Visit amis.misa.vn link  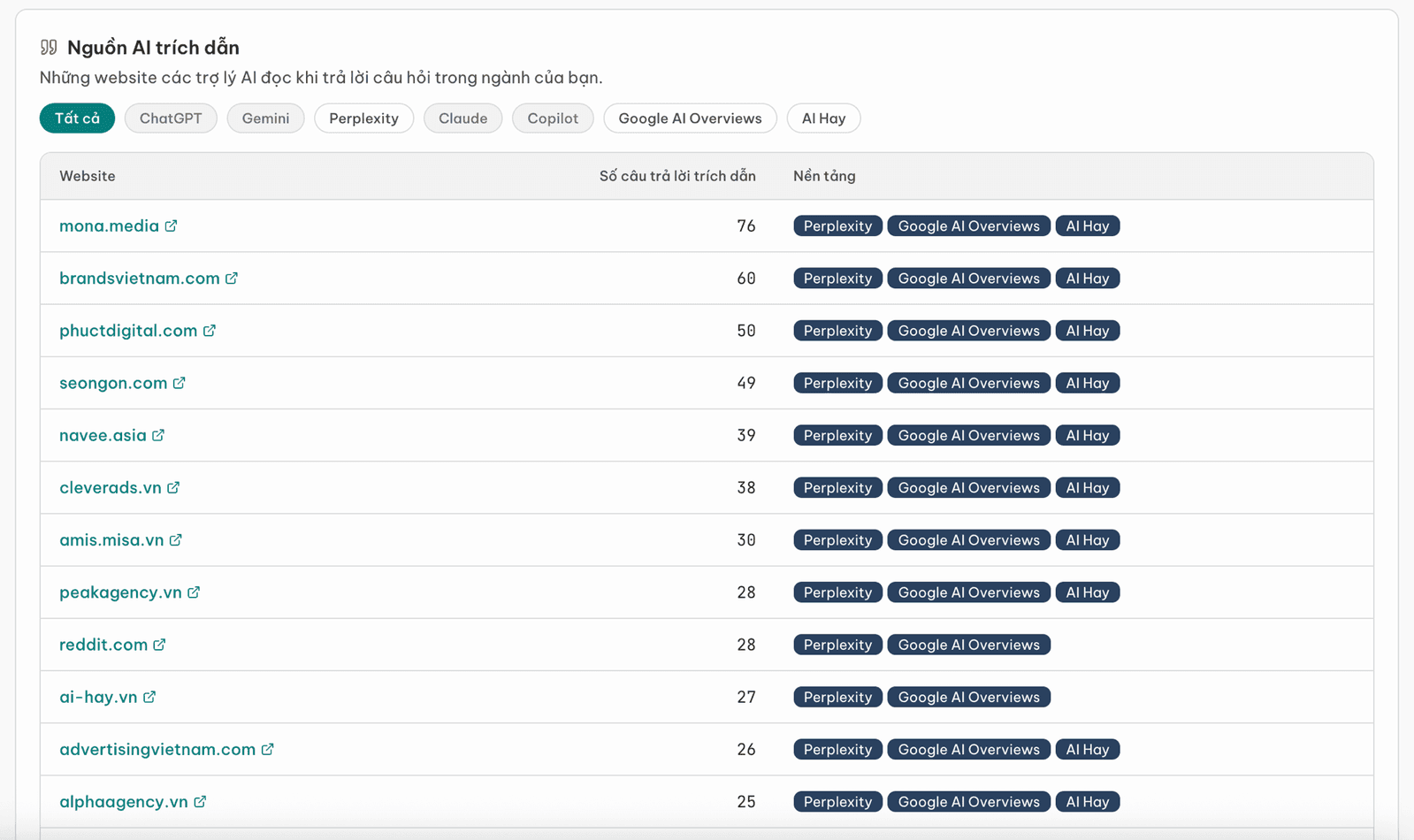point(111,539)
